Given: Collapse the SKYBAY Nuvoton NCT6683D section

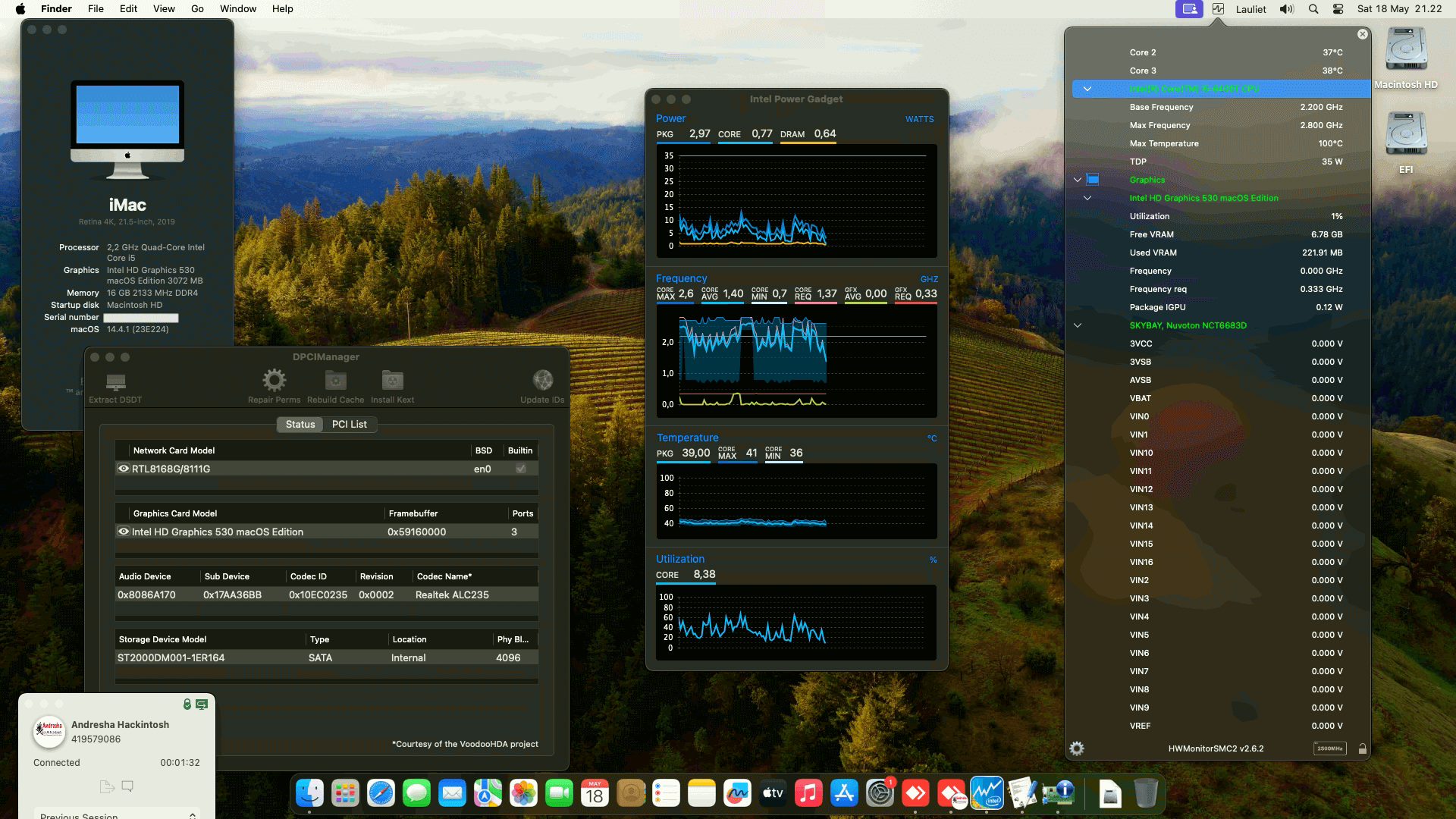Looking at the screenshot, I should point(1078,325).
